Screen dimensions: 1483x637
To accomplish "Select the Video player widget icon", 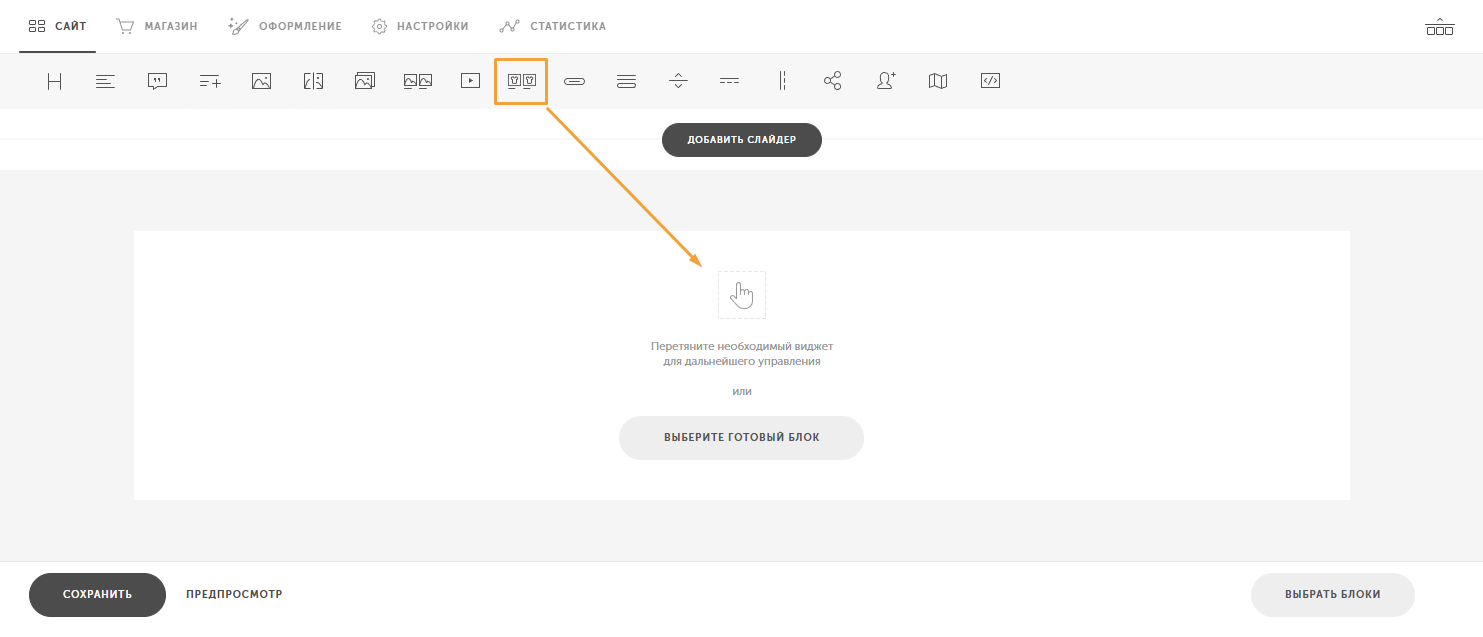I will (x=470, y=82).
